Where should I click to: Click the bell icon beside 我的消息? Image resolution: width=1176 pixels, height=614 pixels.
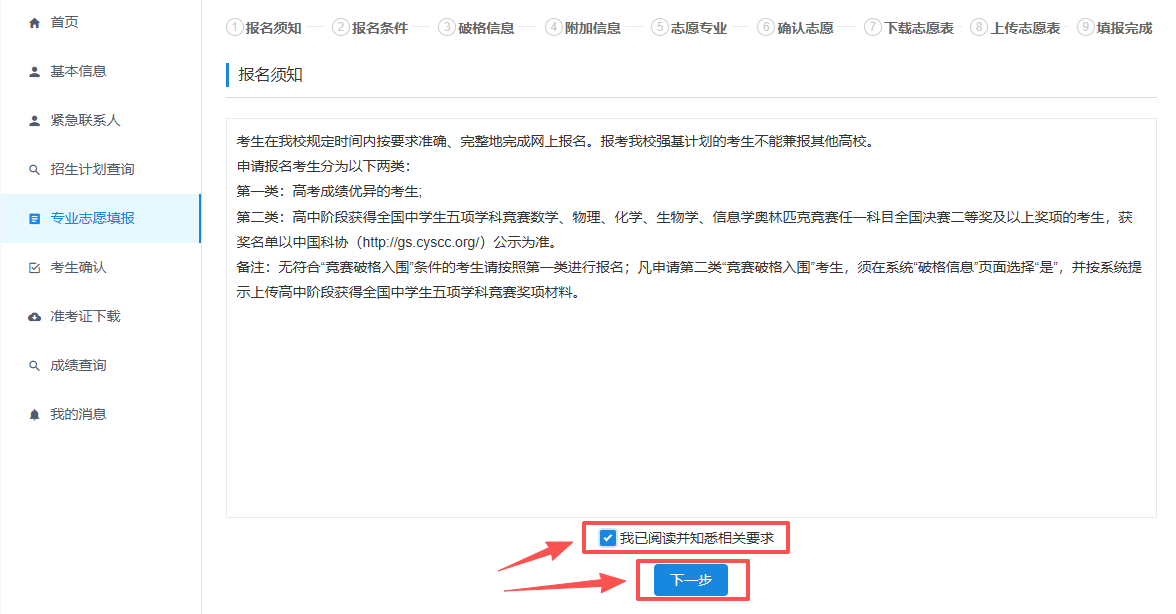pyautogui.click(x=35, y=414)
